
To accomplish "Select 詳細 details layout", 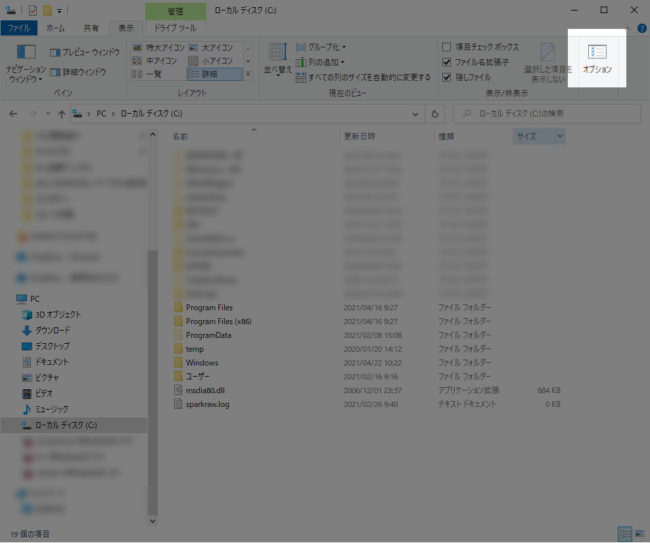I will coord(214,74).
